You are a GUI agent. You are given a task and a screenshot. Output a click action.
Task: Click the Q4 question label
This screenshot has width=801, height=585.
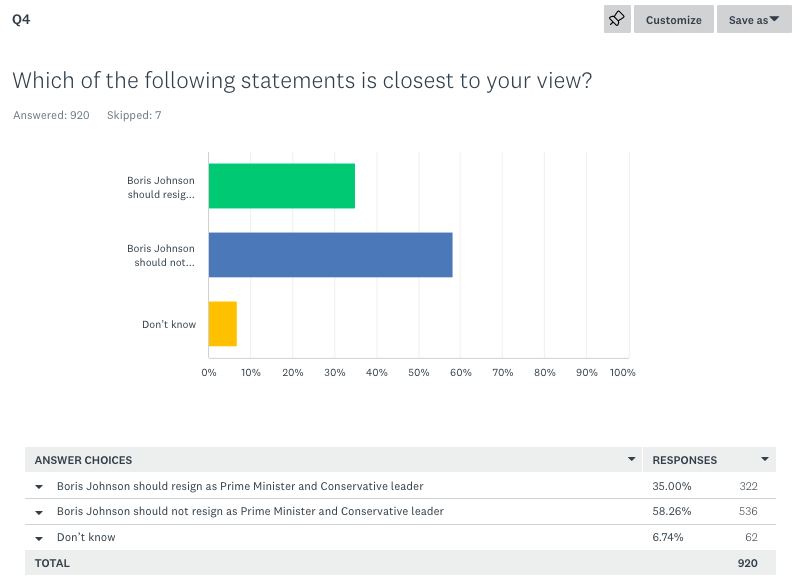click(20, 19)
